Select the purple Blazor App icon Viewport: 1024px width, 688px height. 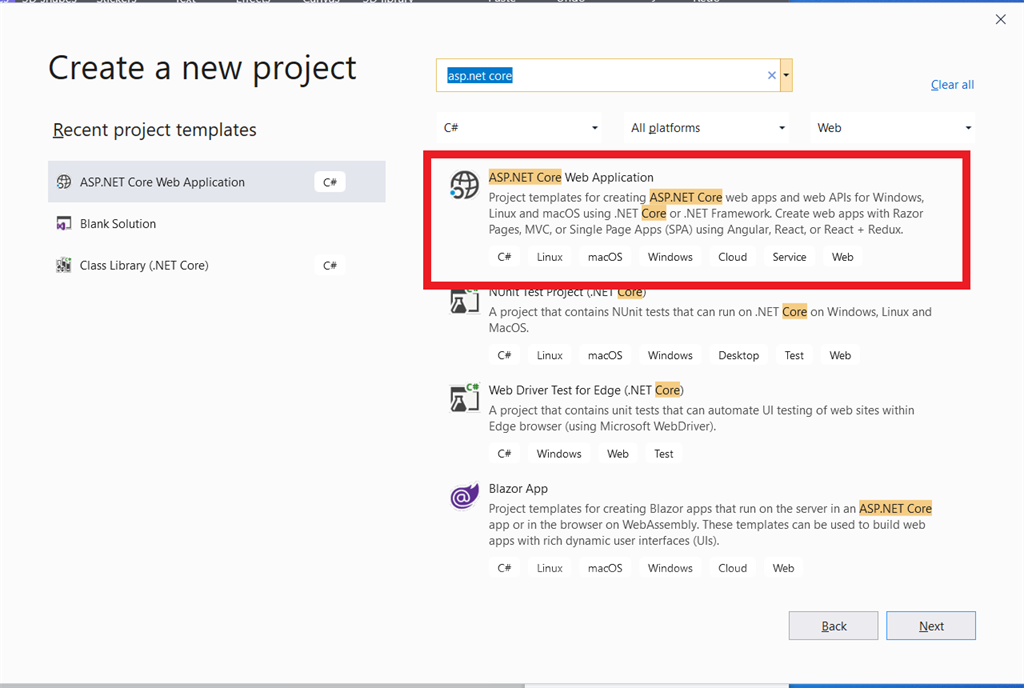click(x=463, y=496)
